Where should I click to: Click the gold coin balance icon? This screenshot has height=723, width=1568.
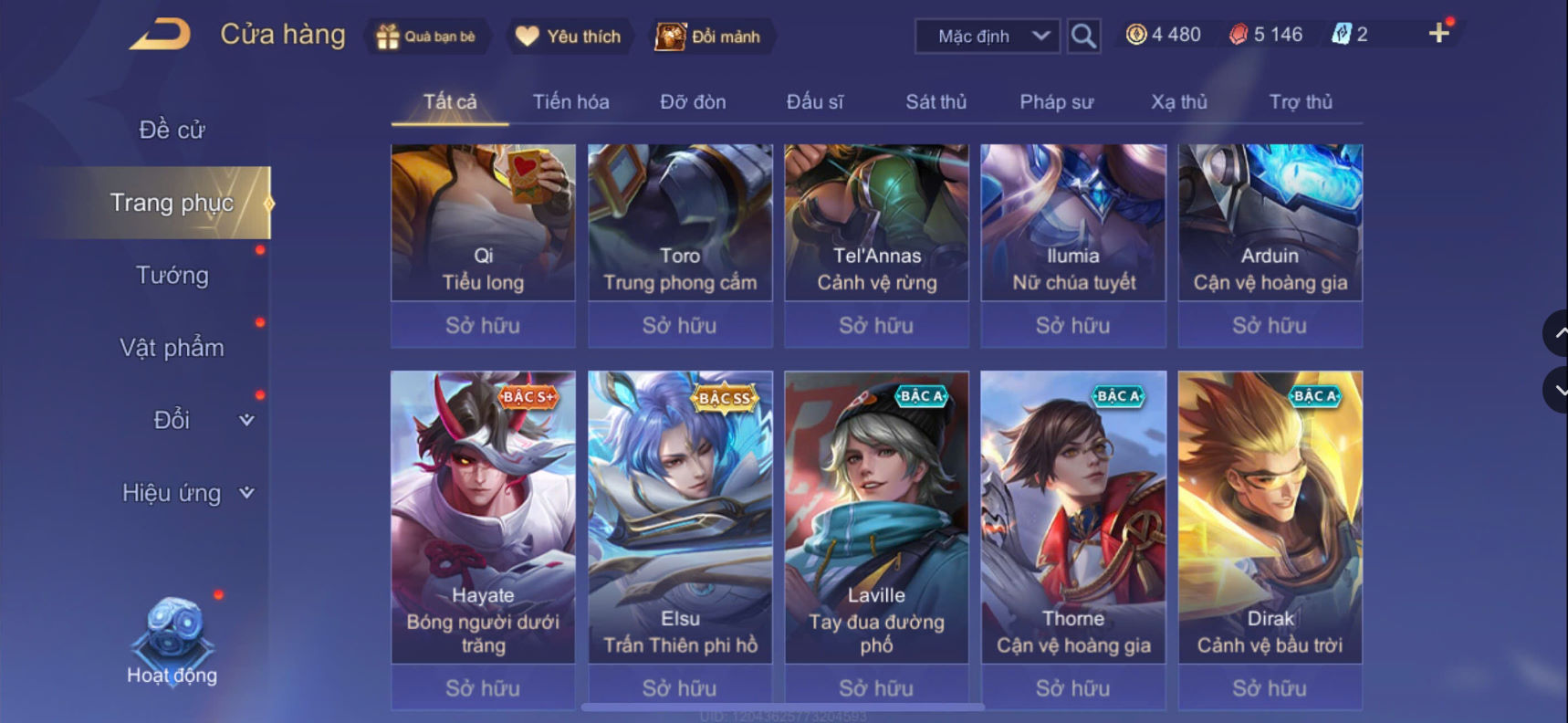1135,35
